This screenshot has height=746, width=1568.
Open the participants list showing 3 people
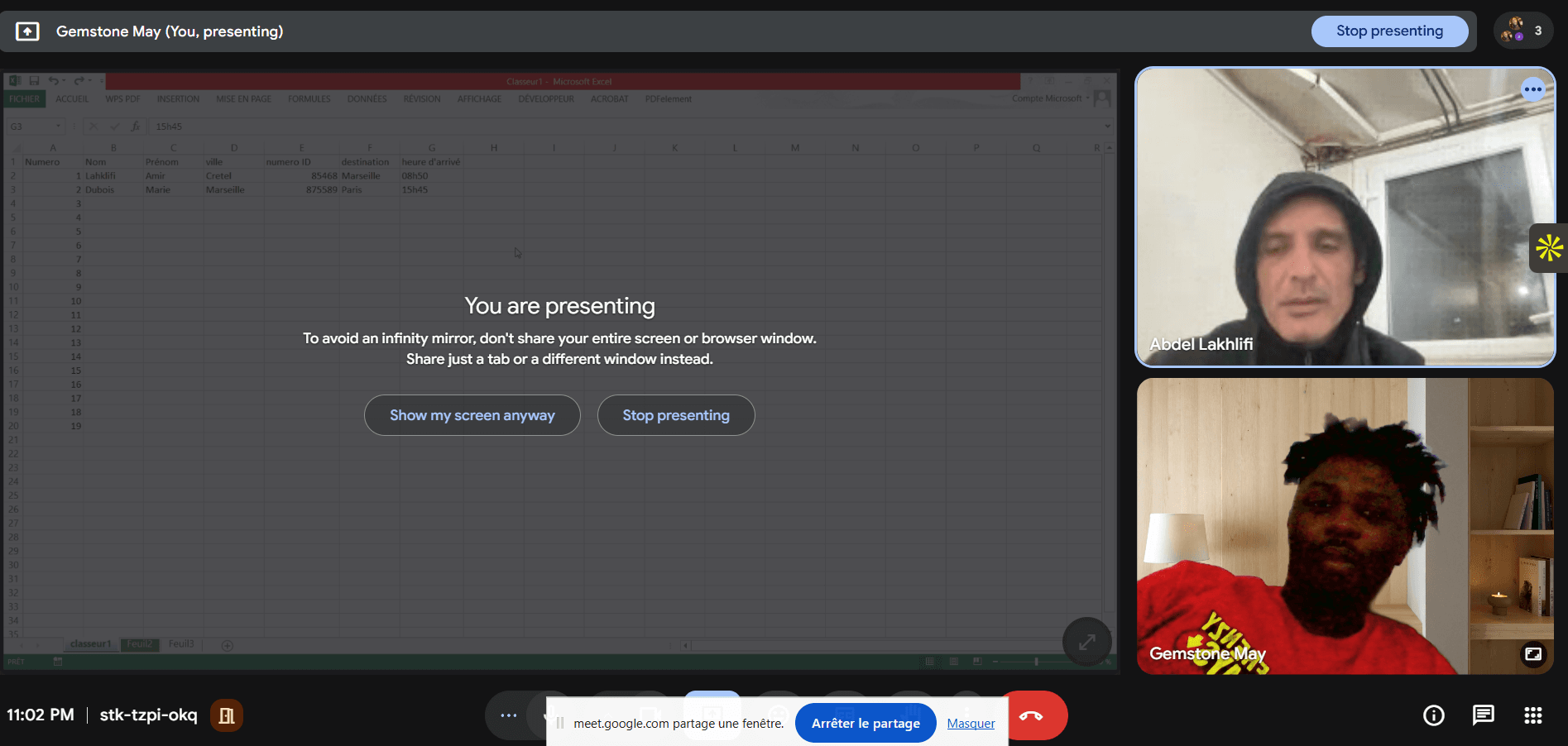pyautogui.click(x=1523, y=31)
